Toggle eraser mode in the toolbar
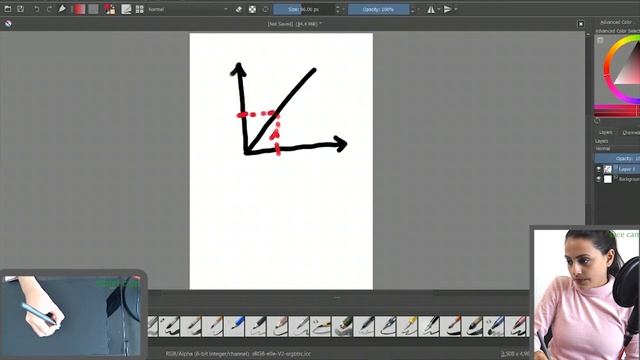The width and height of the screenshot is (640, 360). point(239,9)
